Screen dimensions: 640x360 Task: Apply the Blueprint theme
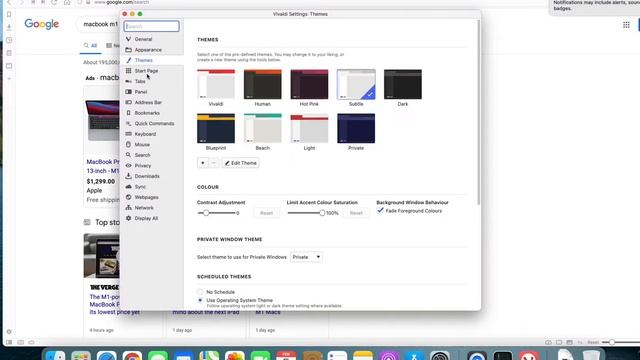[x=216, y=128]
